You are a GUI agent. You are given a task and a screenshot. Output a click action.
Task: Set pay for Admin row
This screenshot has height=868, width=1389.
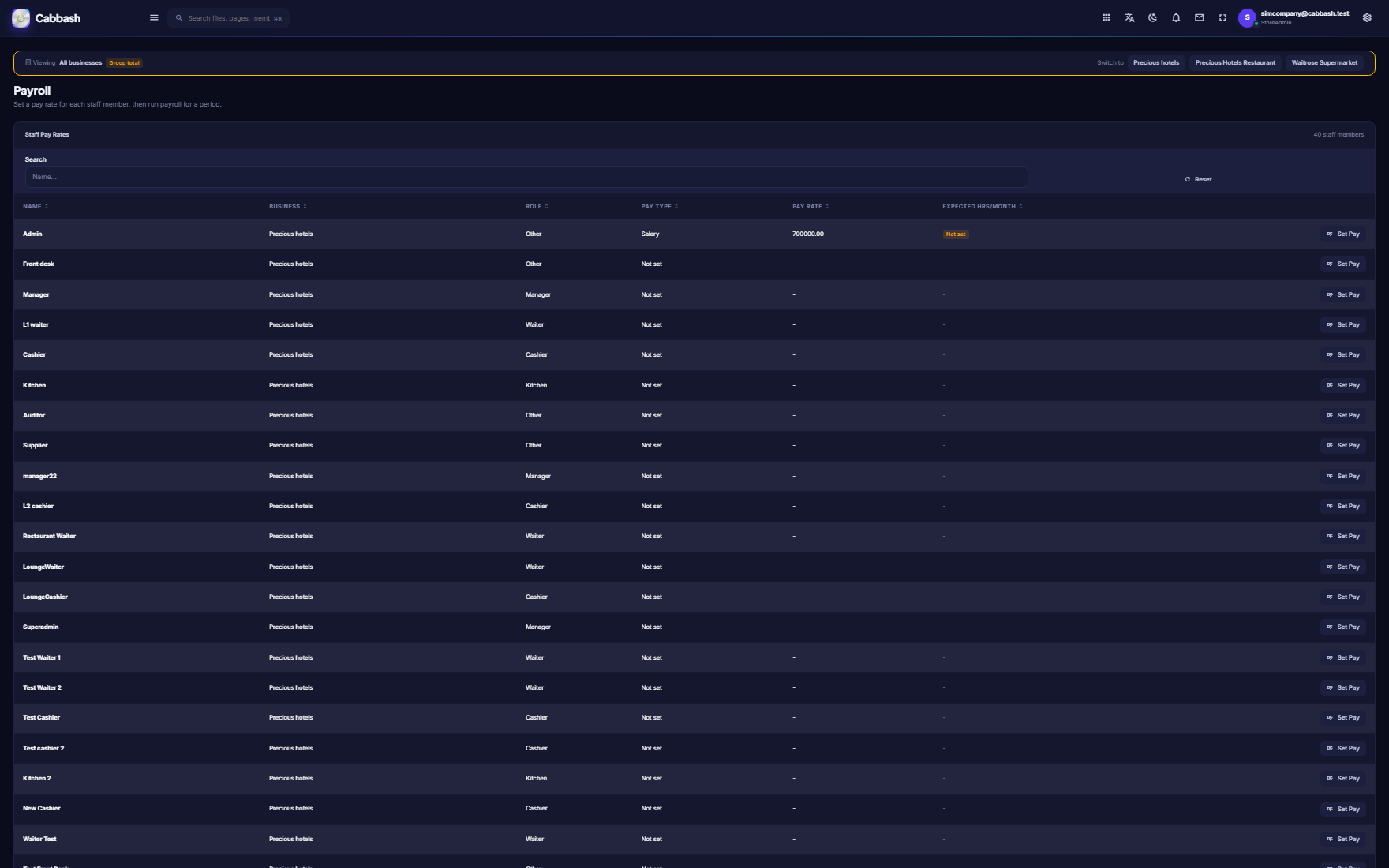coord(1342,234)
